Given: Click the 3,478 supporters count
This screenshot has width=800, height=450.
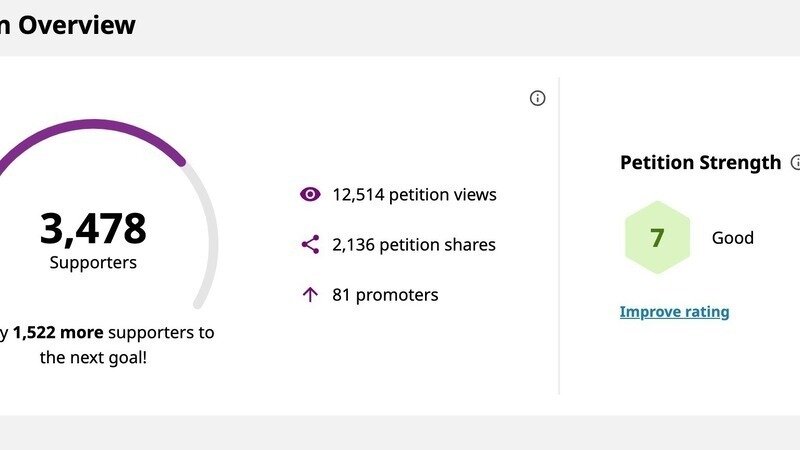Looking at the screenshot, I should click(93, 228).
